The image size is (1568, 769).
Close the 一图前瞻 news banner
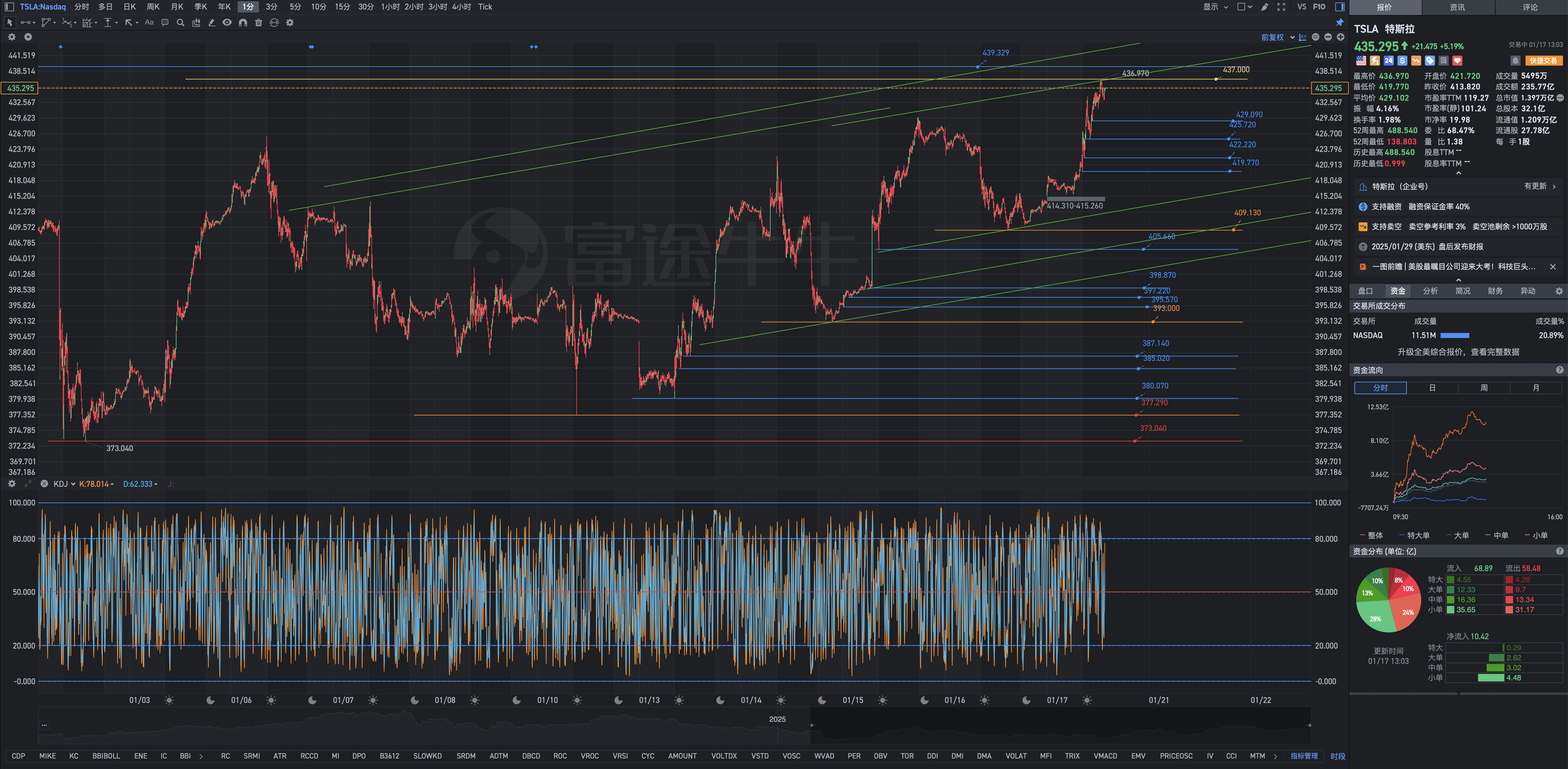point(1553,267)
